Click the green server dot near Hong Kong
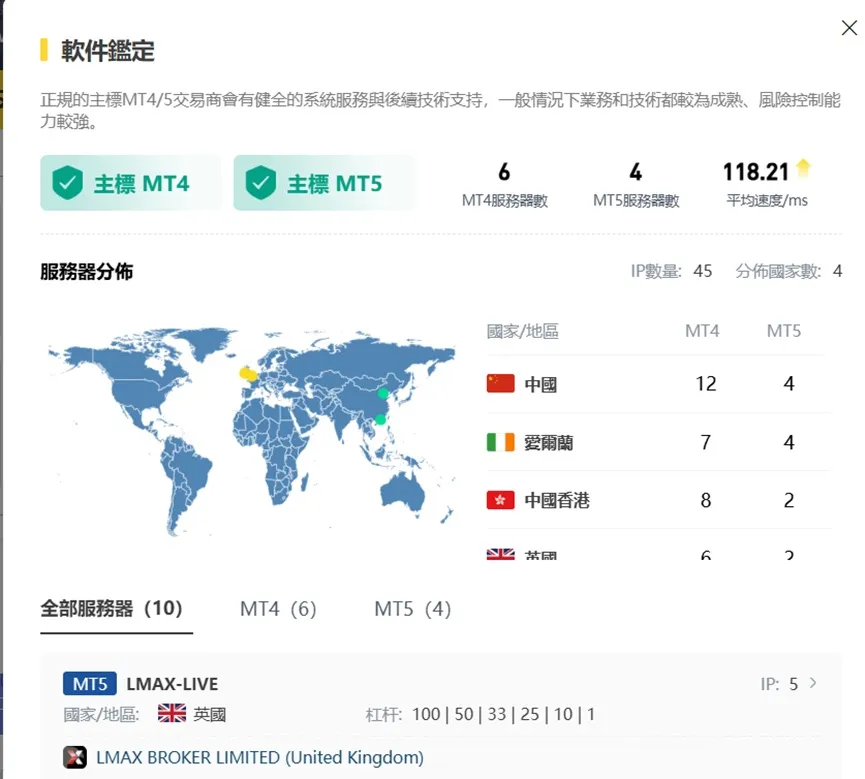This screenshot has width=865, height=779. [x=380, y=420]
